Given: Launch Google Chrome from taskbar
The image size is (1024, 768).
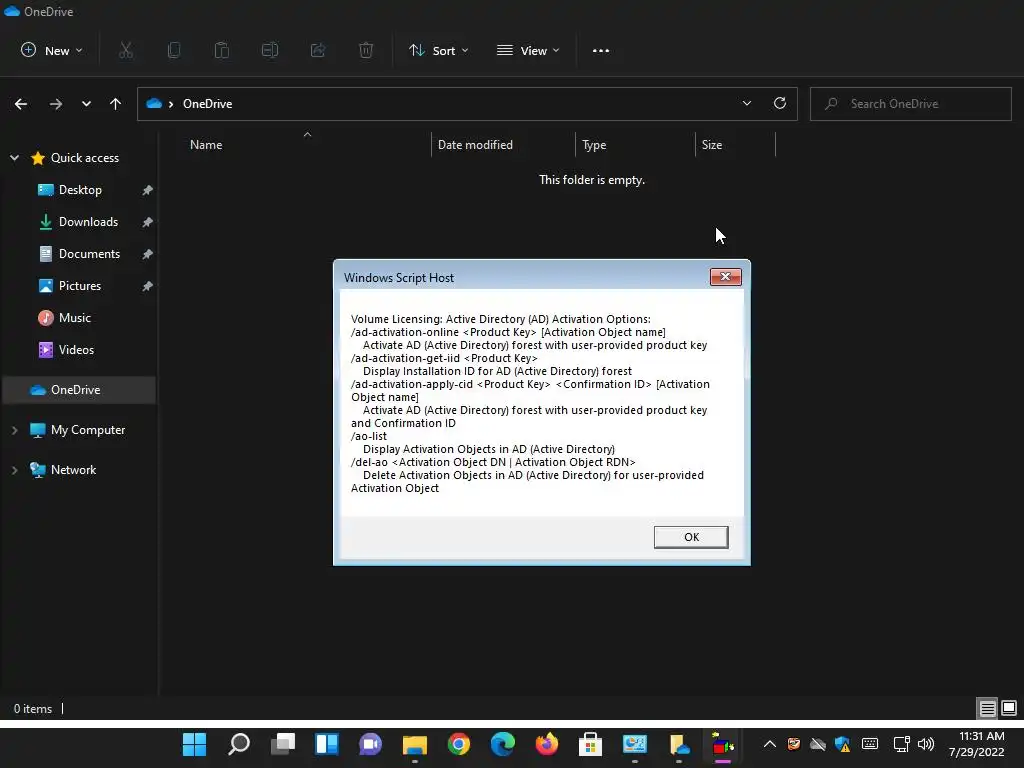Looking at the screenshot, I should 459,744.
